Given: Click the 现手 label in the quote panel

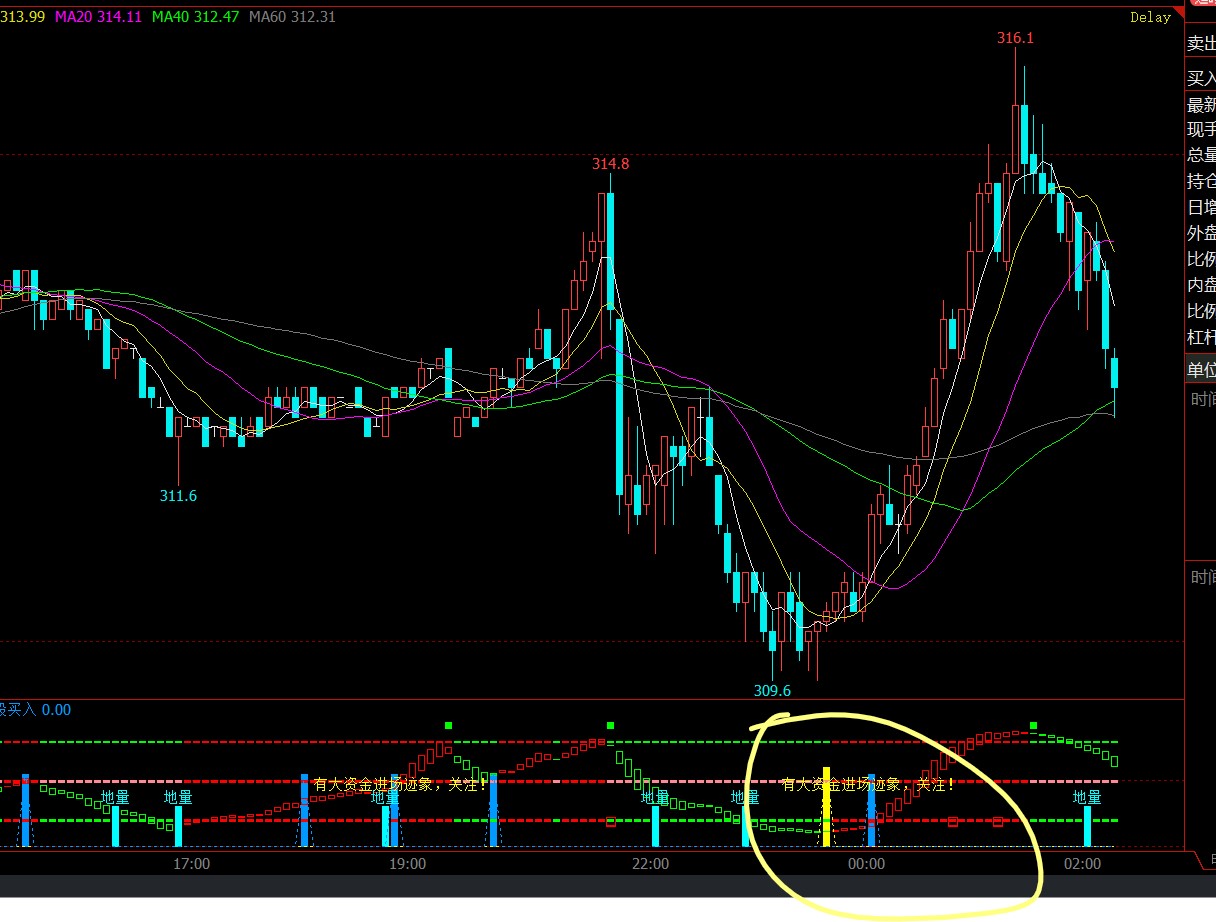Looking at the screenshot, I should coord(1201,130).
